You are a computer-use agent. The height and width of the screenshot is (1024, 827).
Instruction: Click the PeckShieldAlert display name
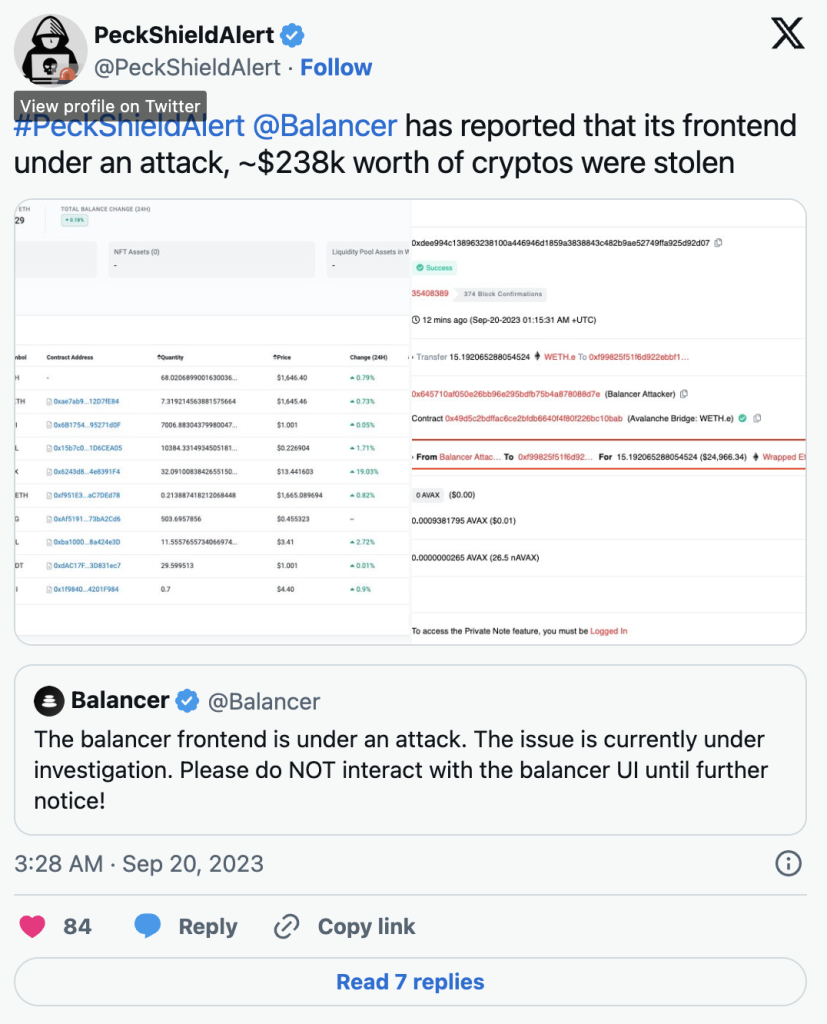pos(183,35)
